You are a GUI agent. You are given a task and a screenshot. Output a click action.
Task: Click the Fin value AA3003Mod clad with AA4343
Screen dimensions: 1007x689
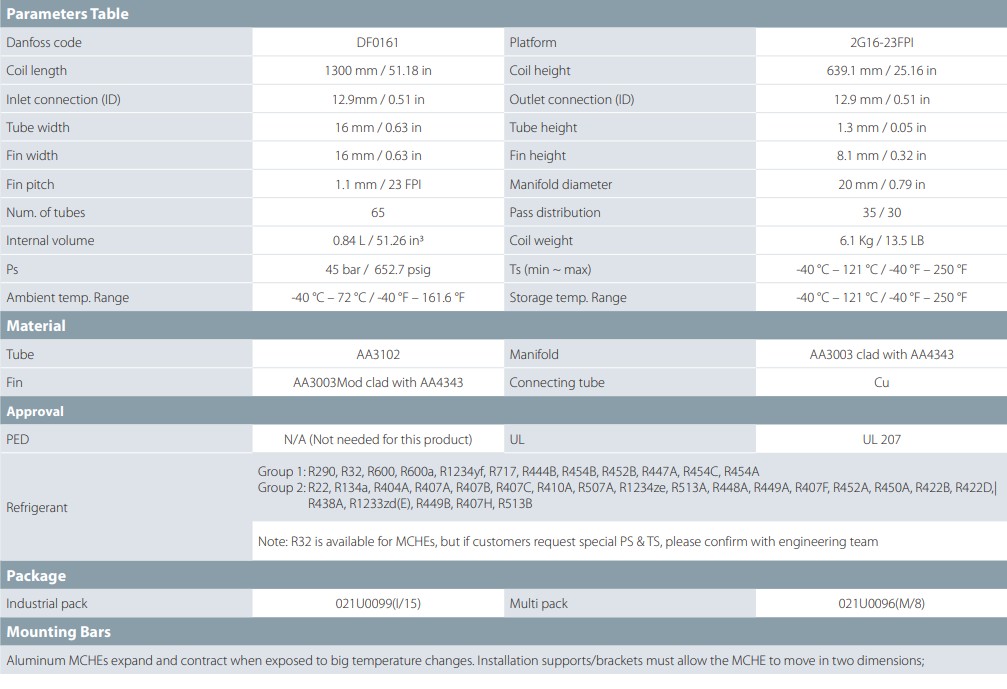[378, 383]
